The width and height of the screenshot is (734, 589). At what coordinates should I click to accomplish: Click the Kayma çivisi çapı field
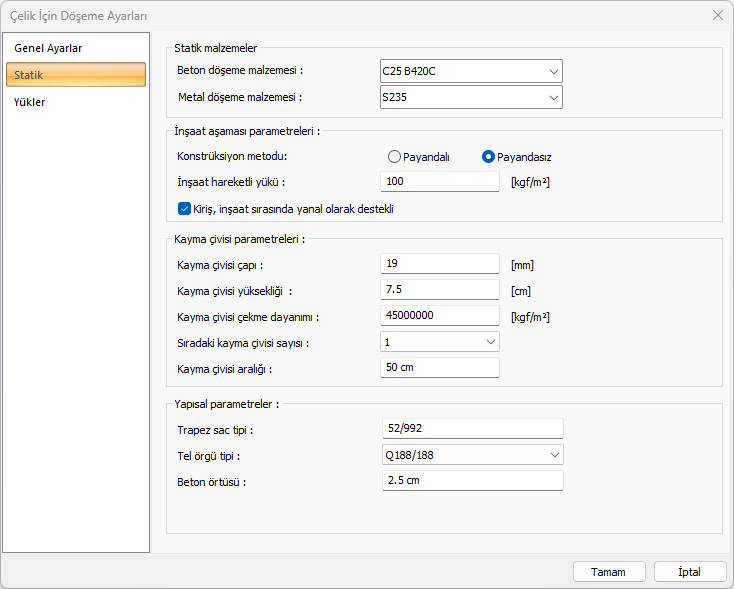[x=440, y=264]
